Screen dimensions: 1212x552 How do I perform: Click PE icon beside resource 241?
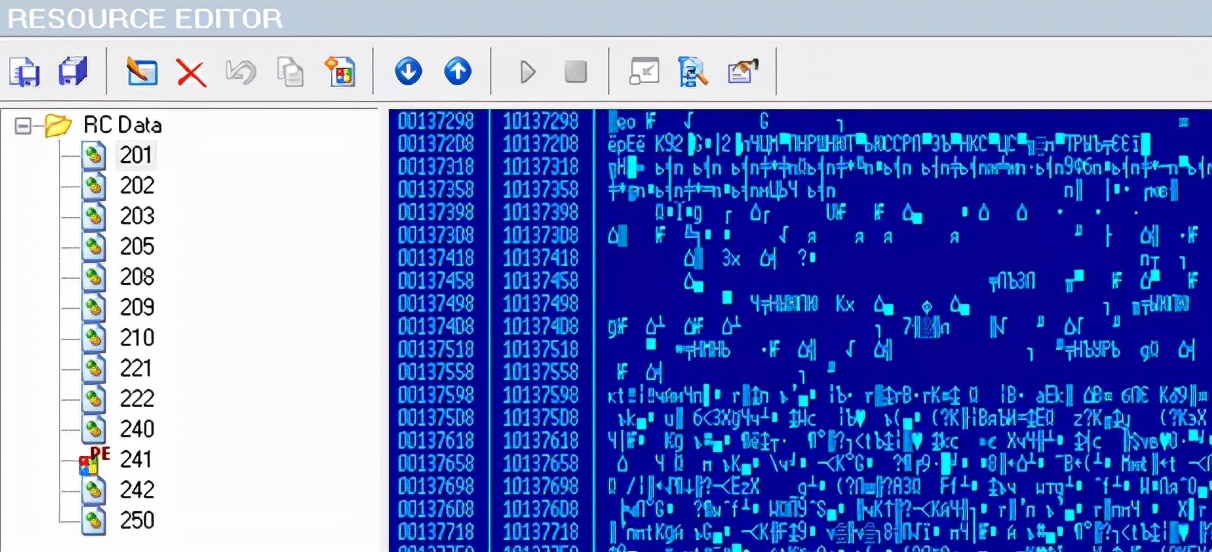click(94, 460)
